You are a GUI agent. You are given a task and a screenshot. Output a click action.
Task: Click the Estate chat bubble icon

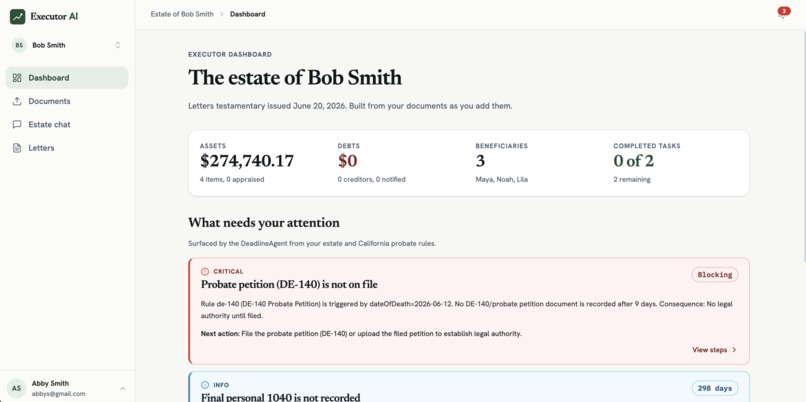pos(17,124)
